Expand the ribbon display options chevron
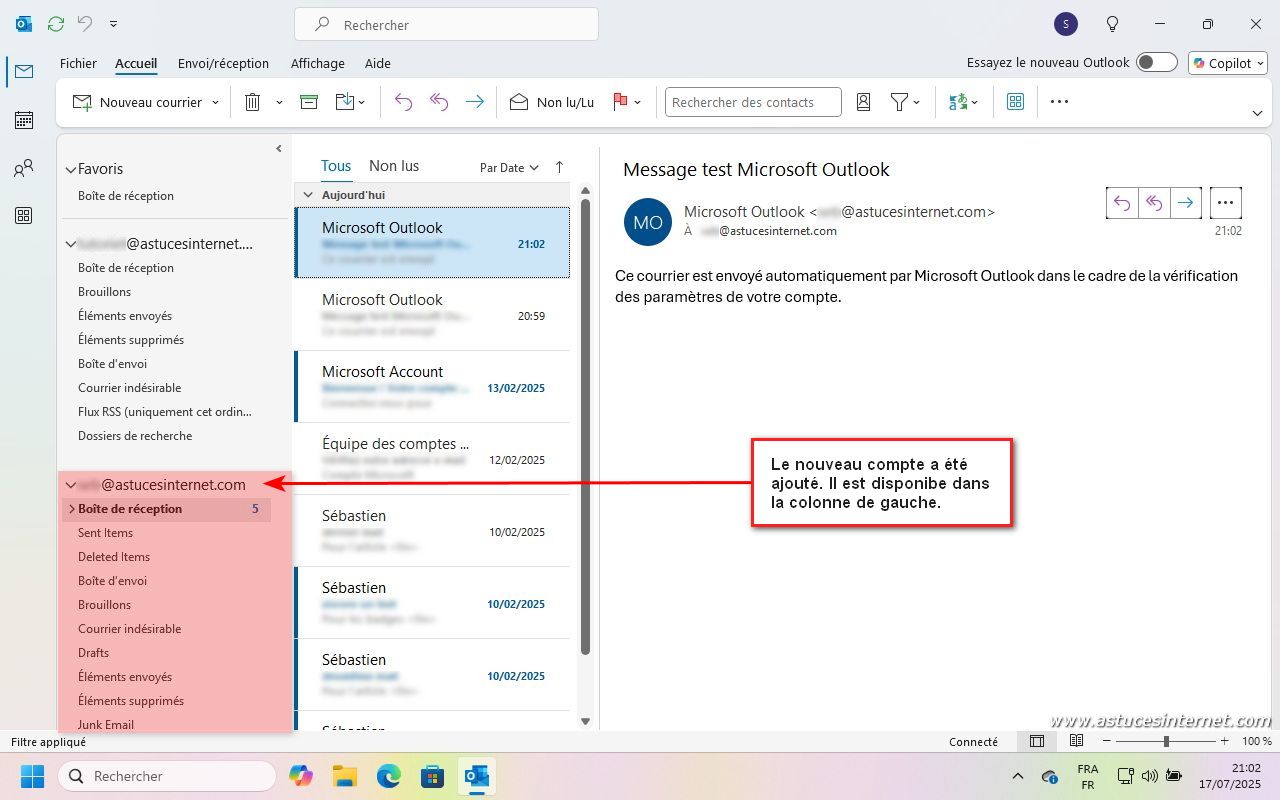 pos(1256,113)
